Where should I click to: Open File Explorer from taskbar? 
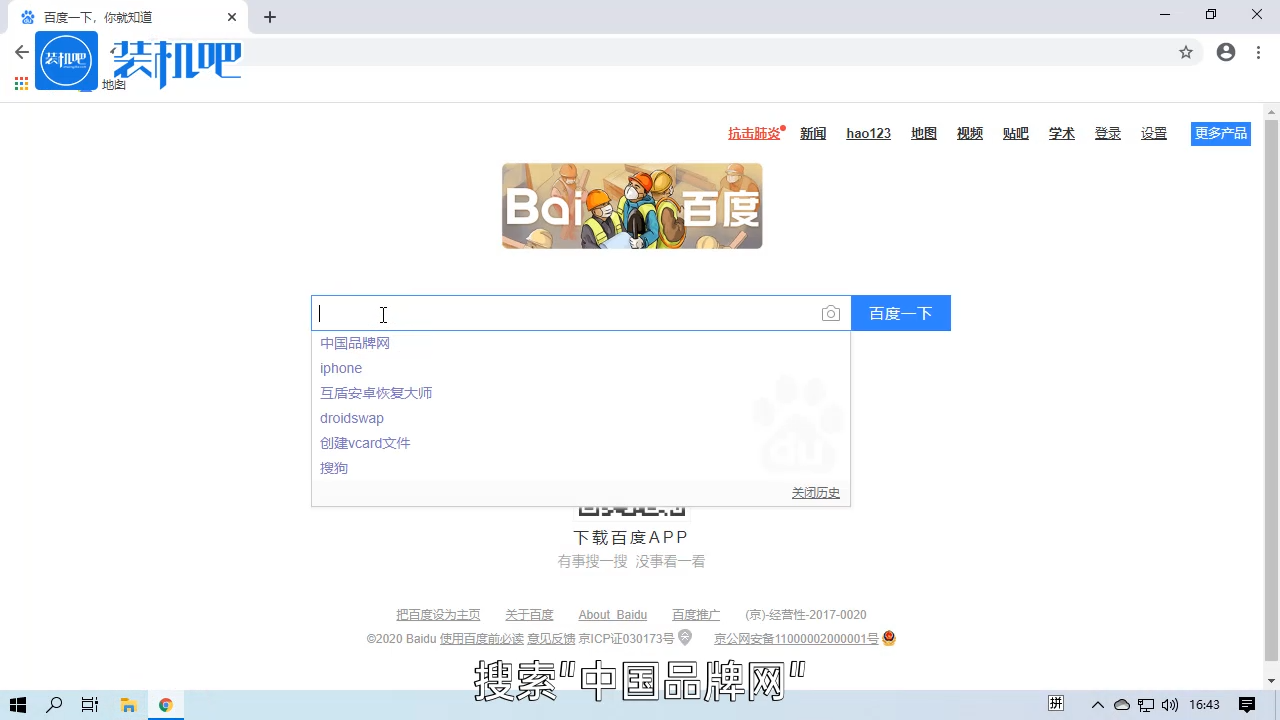(128, 705)
